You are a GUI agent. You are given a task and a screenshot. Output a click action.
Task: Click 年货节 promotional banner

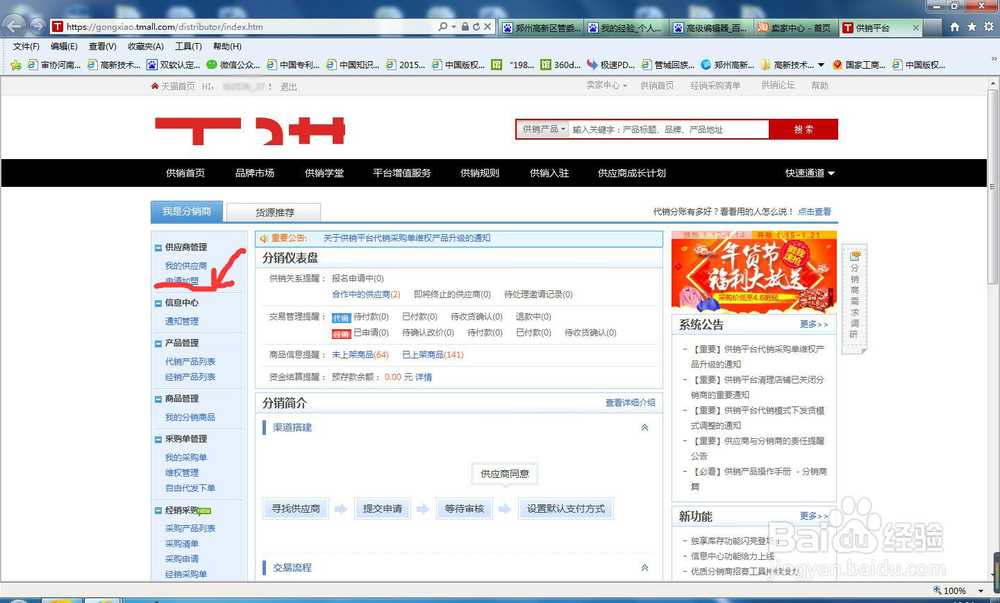pos(754,272)
